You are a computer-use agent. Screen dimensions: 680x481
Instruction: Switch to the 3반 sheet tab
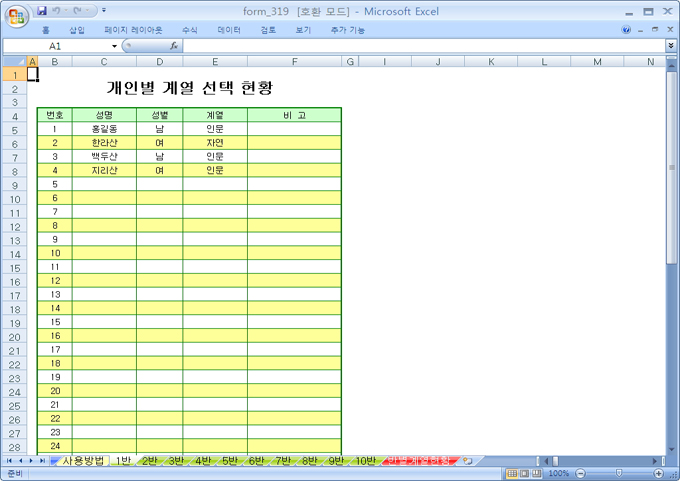[176, 461]
